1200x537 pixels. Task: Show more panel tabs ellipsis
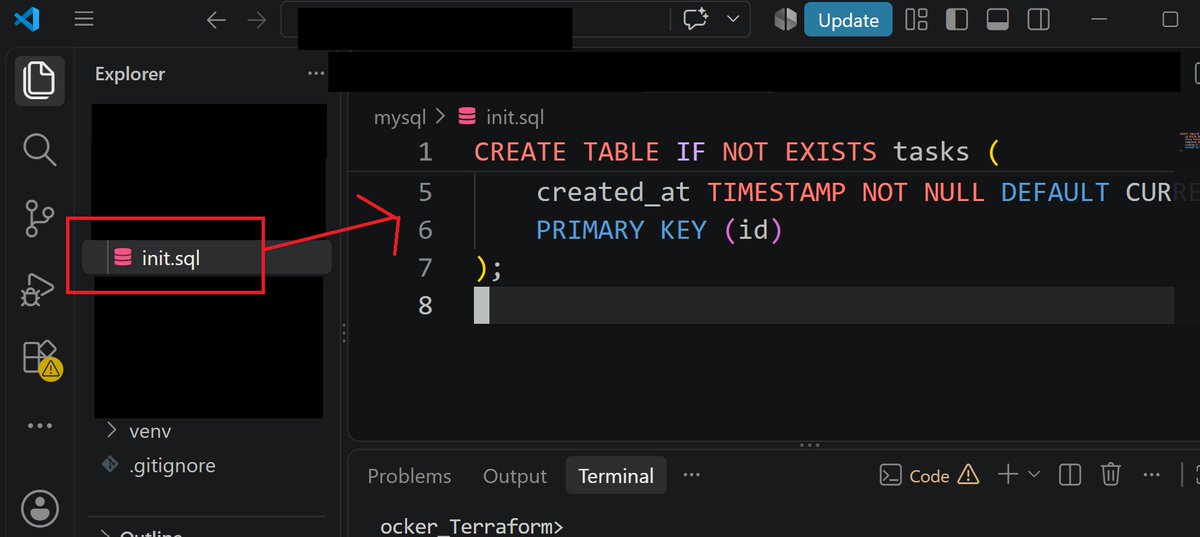point(691,475)
